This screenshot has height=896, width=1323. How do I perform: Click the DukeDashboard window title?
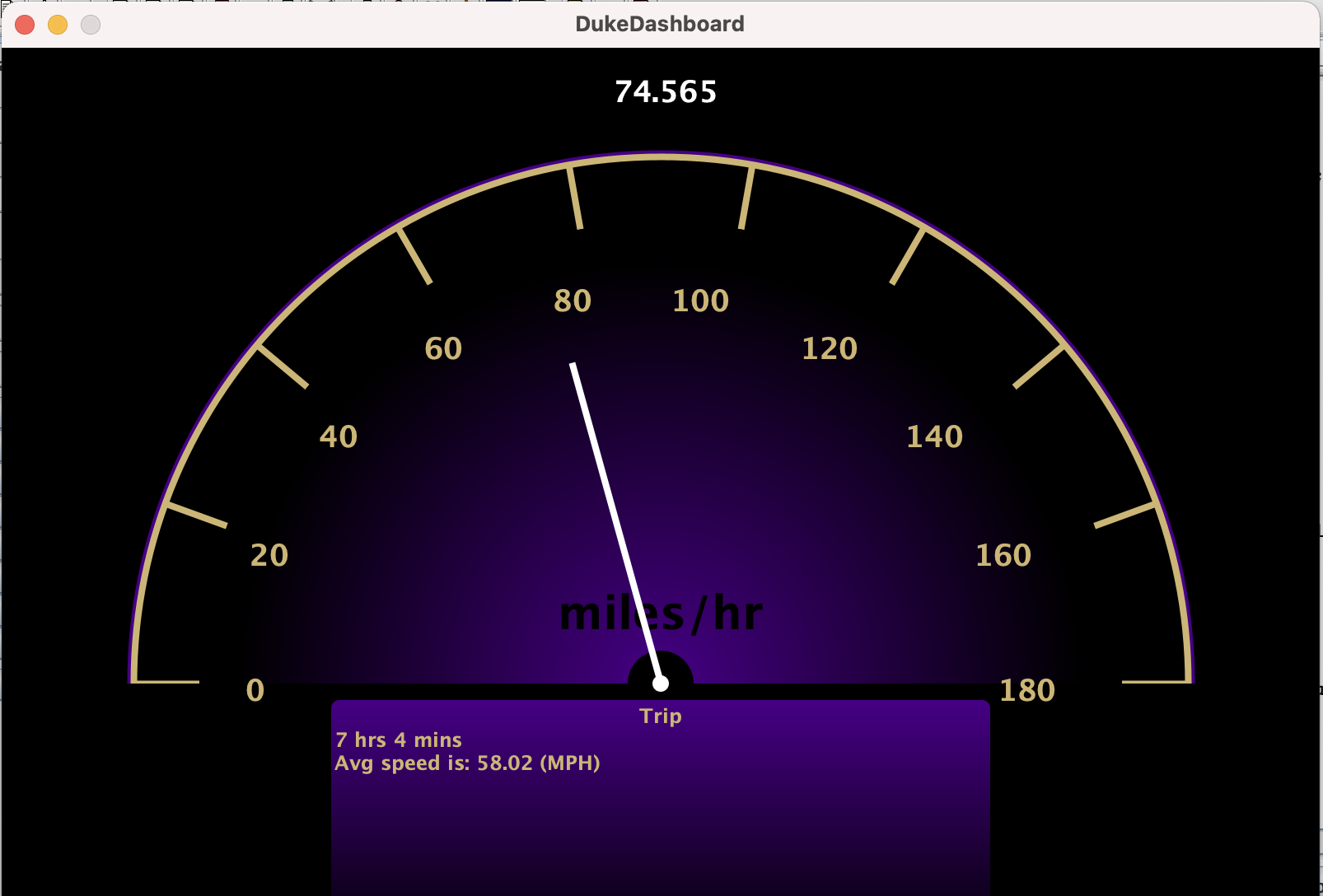659,24
